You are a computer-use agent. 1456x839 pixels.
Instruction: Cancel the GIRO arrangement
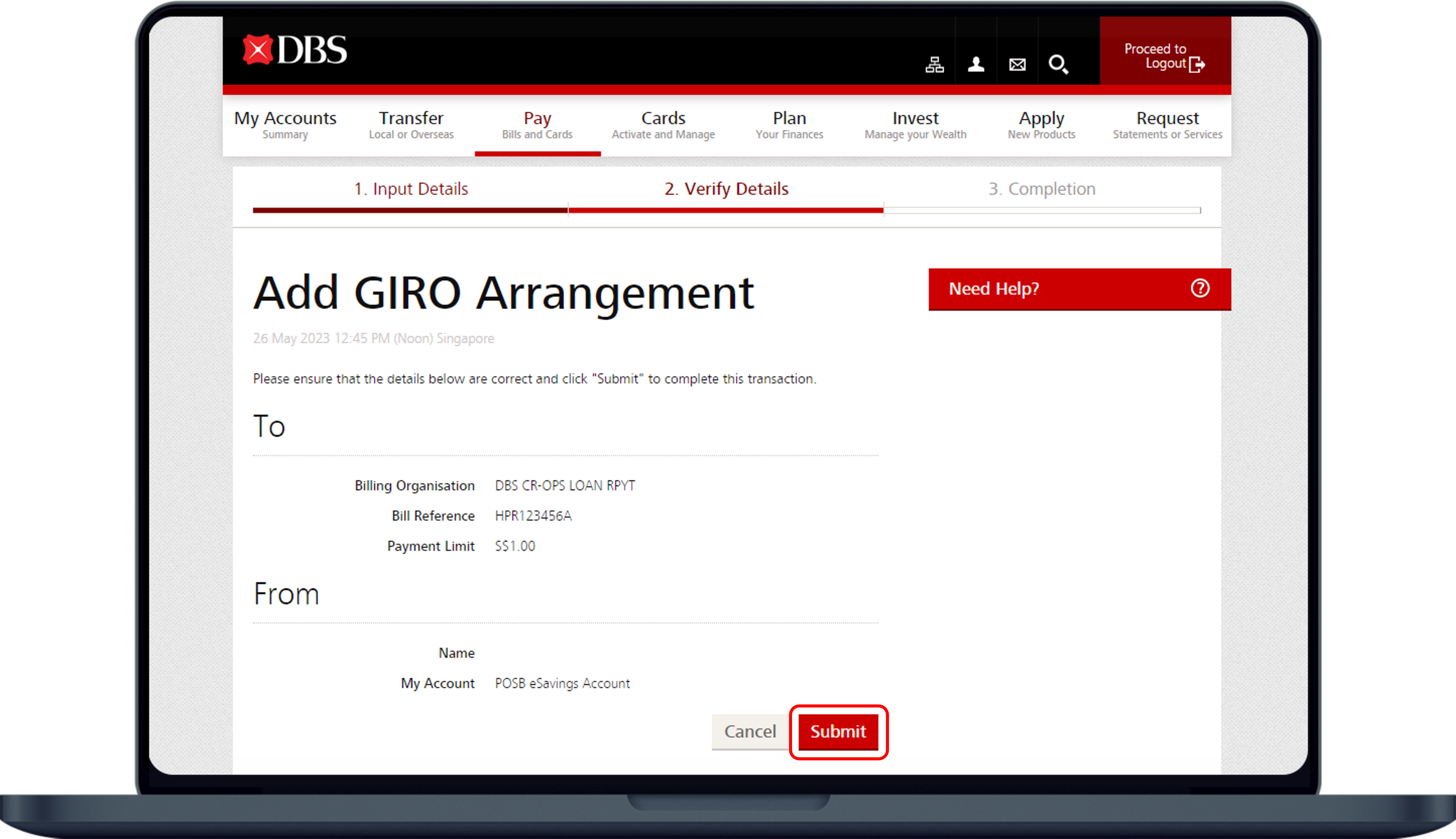coord(750,731)
